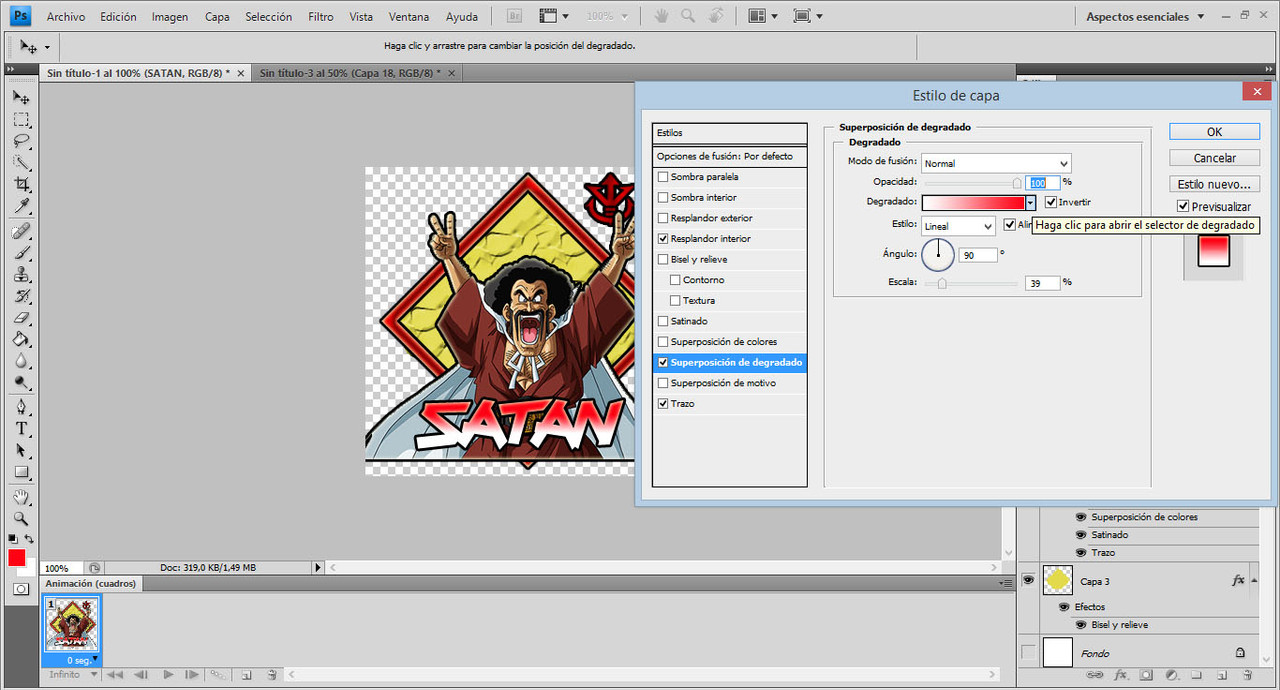Viewport: 1280px width, 690px height.
Task: Select the Rectangle shape tool
Action: pos(21,473)
